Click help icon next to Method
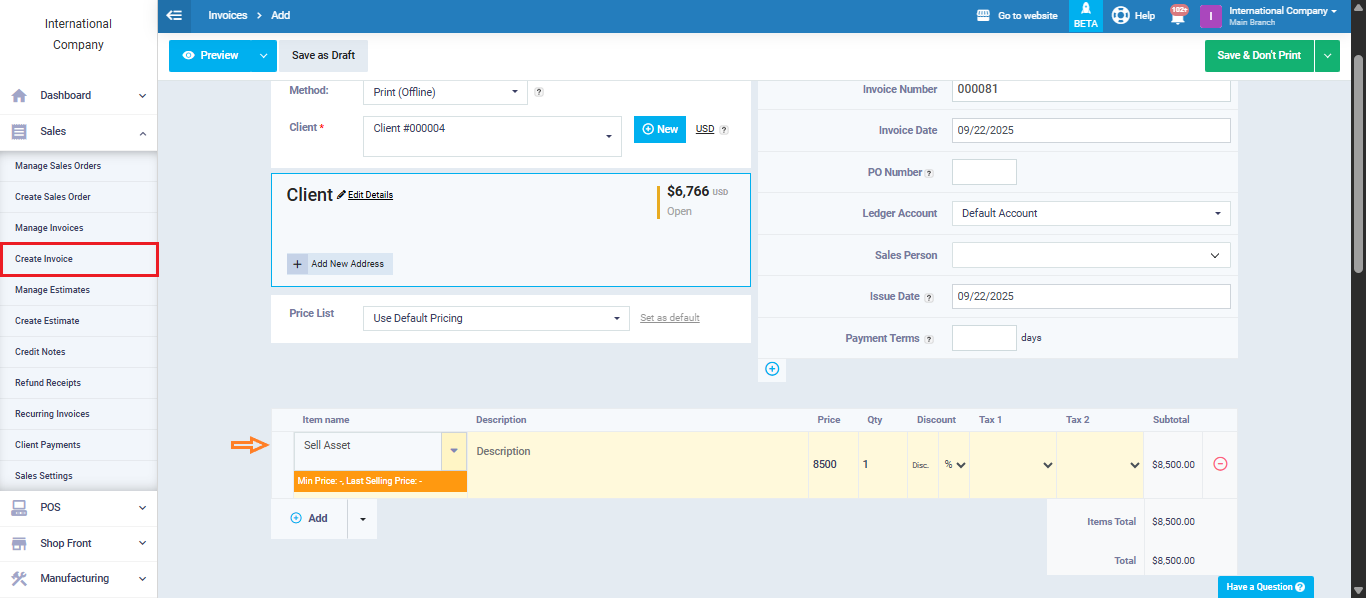 point(539,92)
